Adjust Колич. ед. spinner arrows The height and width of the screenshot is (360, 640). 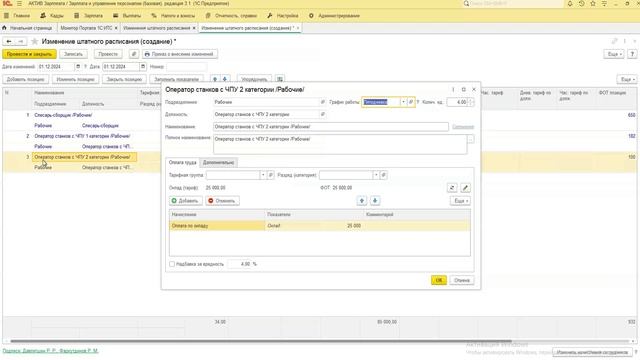tap(471, 102)
